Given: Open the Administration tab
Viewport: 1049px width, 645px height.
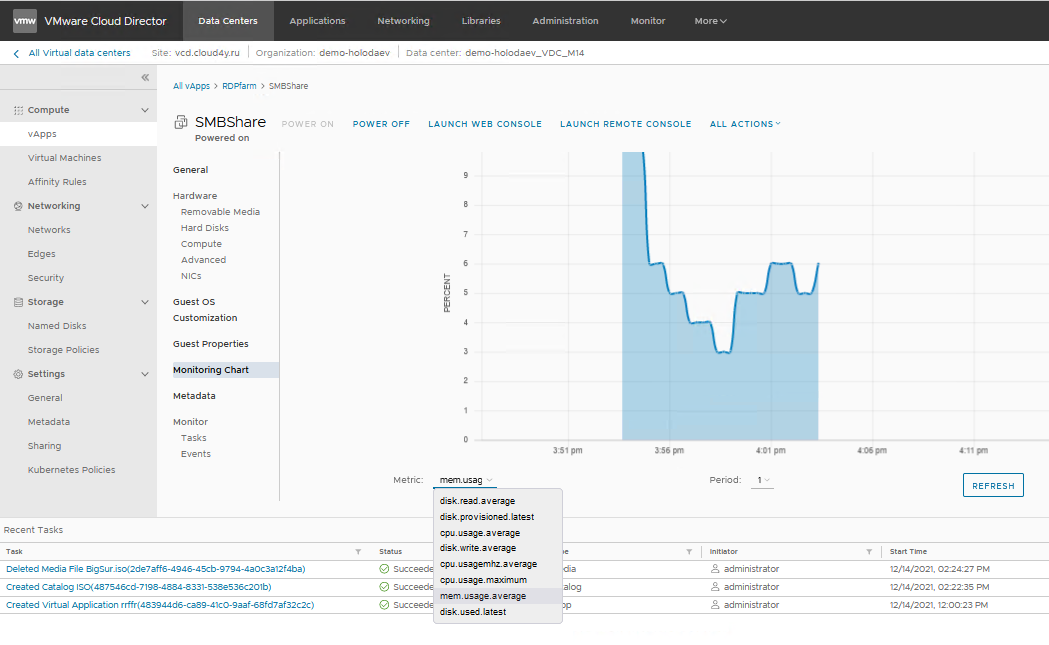Looking at the screenshot, I should point(565,21).
